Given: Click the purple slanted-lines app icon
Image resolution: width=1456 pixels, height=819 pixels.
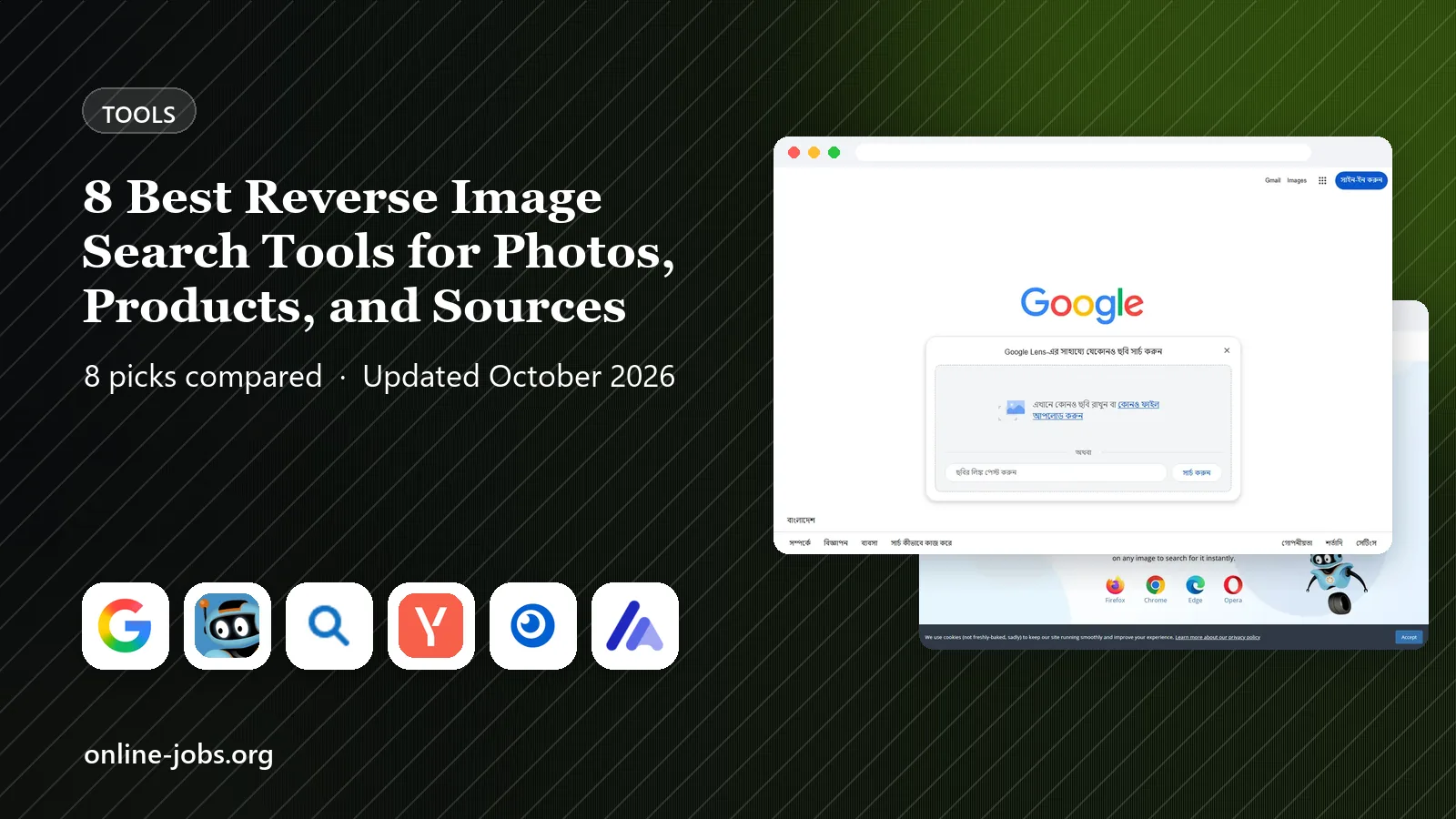Looking at the screenshot, I should tap(635, 626).
